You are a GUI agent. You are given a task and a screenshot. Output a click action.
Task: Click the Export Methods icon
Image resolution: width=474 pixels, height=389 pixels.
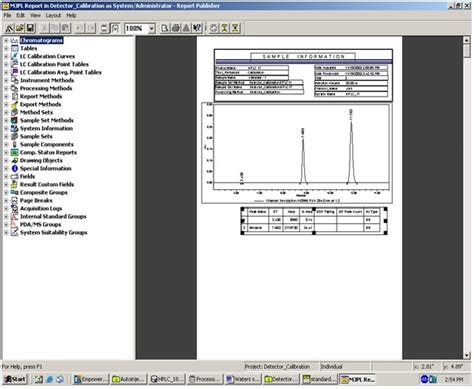14,104
